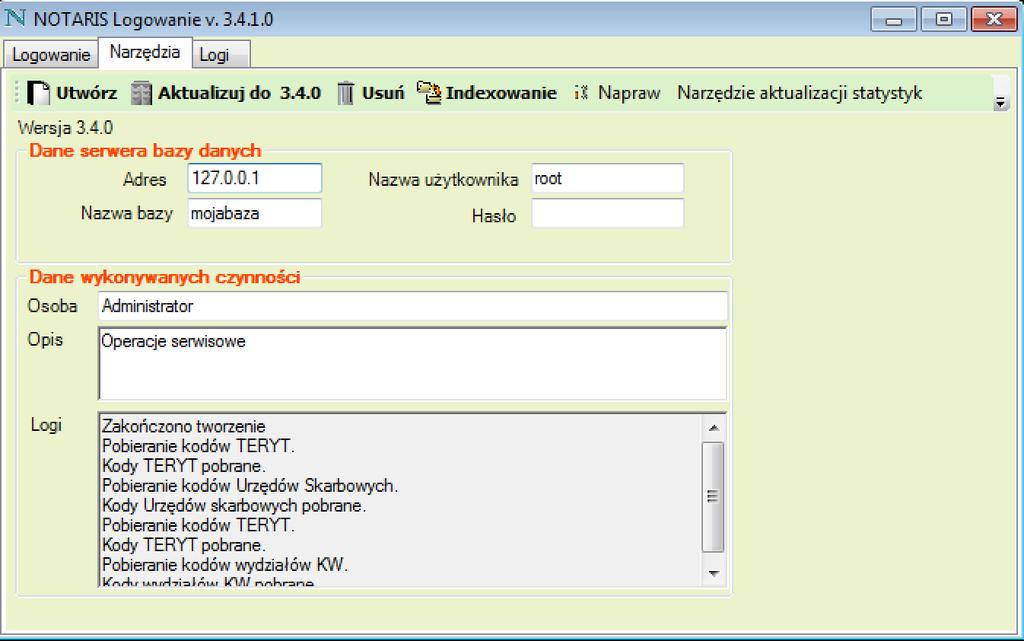Maximize the NOTARIS Logowanie window
Image resolution: width=1024 pixels, height=641 pixels.
point(944,20)
